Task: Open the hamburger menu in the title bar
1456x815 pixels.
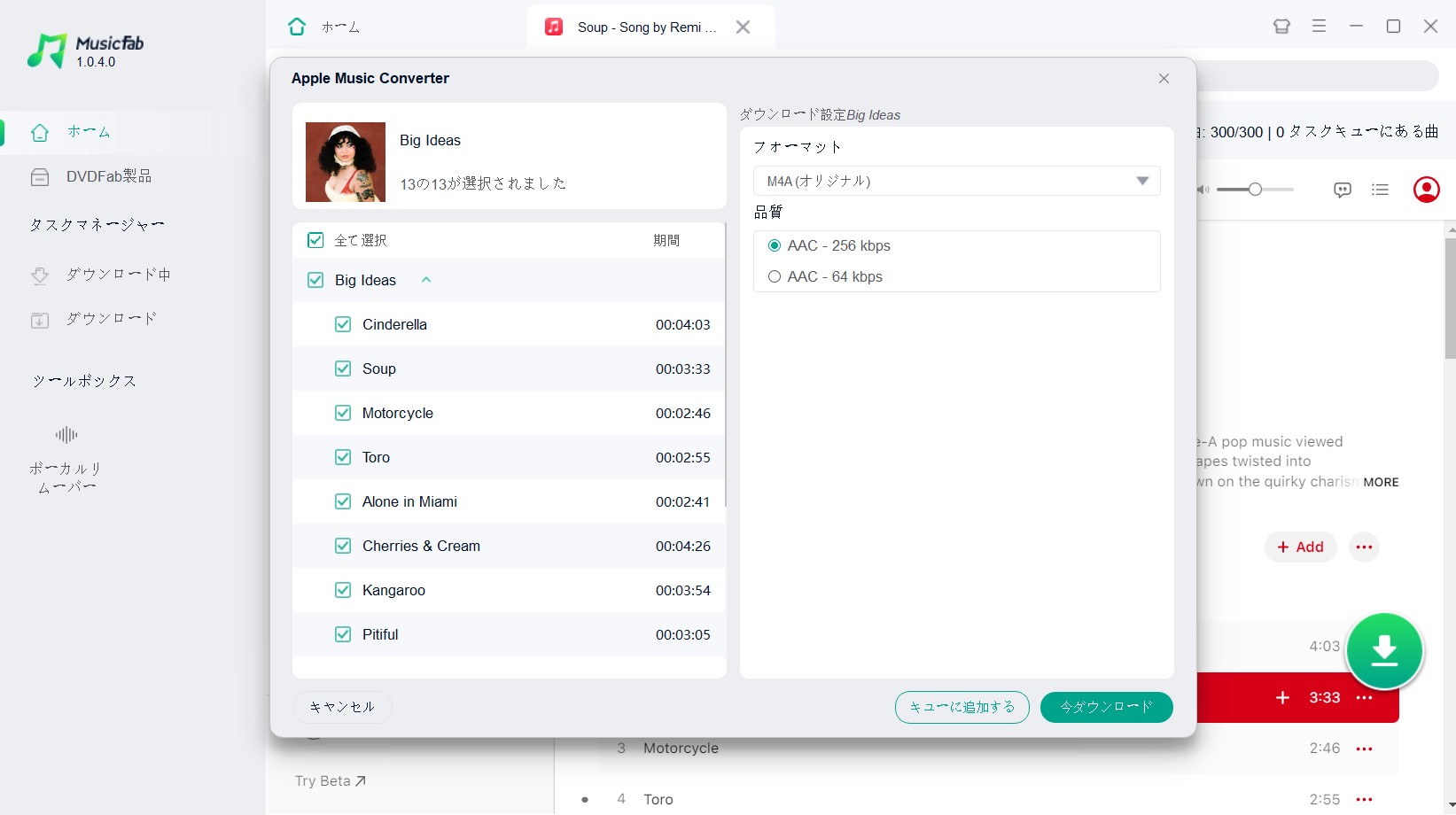Action: [x=1319, y=27]
